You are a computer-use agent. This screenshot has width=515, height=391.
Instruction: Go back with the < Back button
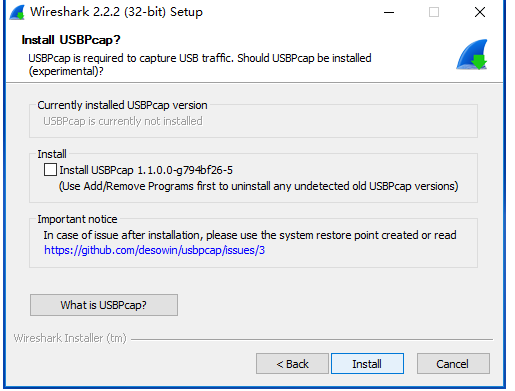(292, 364)
